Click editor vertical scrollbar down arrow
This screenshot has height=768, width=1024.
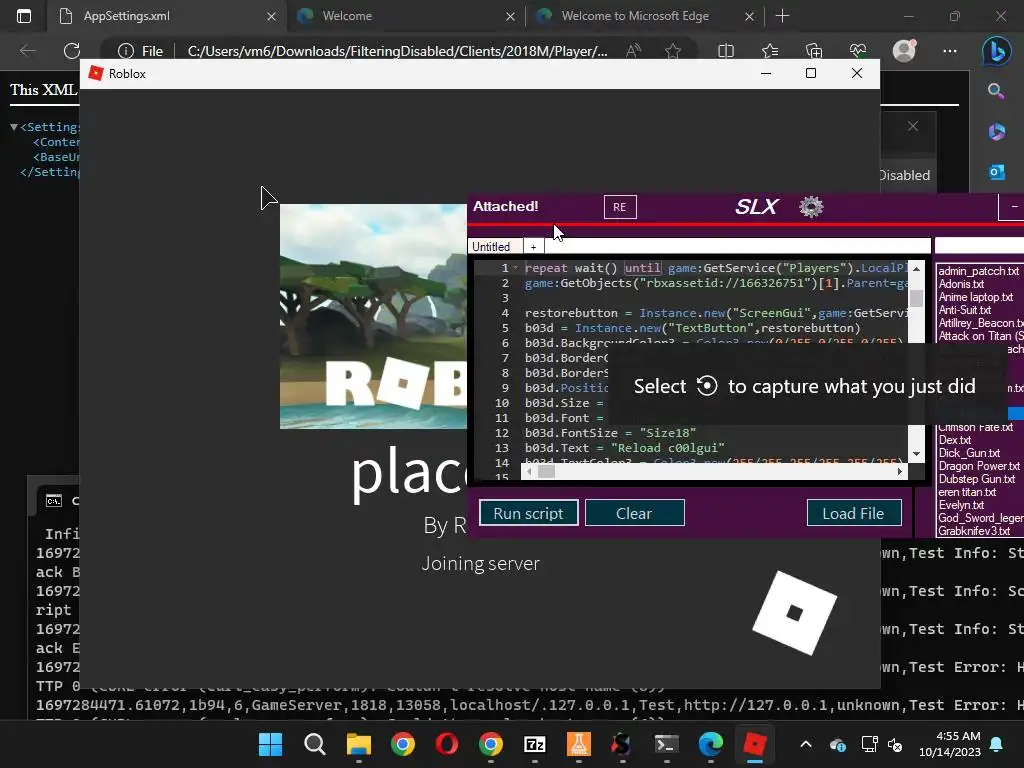pyautogui.click(x=916, y=454)
